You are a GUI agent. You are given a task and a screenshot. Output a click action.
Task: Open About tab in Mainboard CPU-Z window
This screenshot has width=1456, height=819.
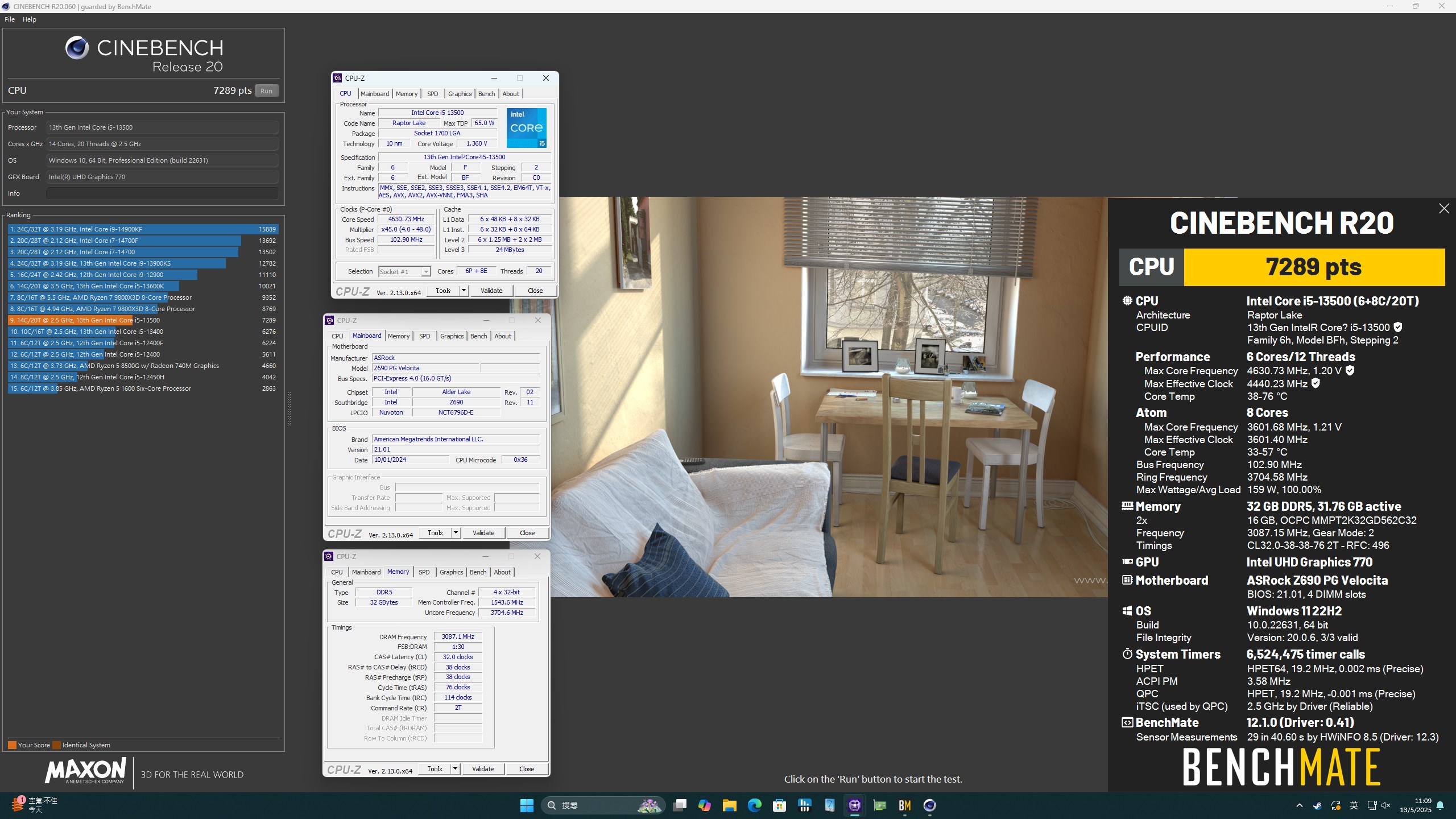point(503,336)
